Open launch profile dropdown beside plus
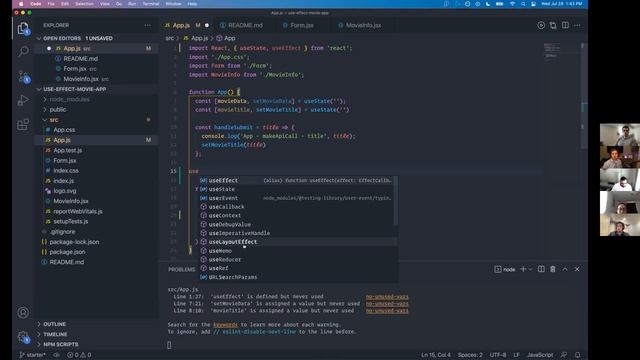640x360 pixels. point(530,269)
